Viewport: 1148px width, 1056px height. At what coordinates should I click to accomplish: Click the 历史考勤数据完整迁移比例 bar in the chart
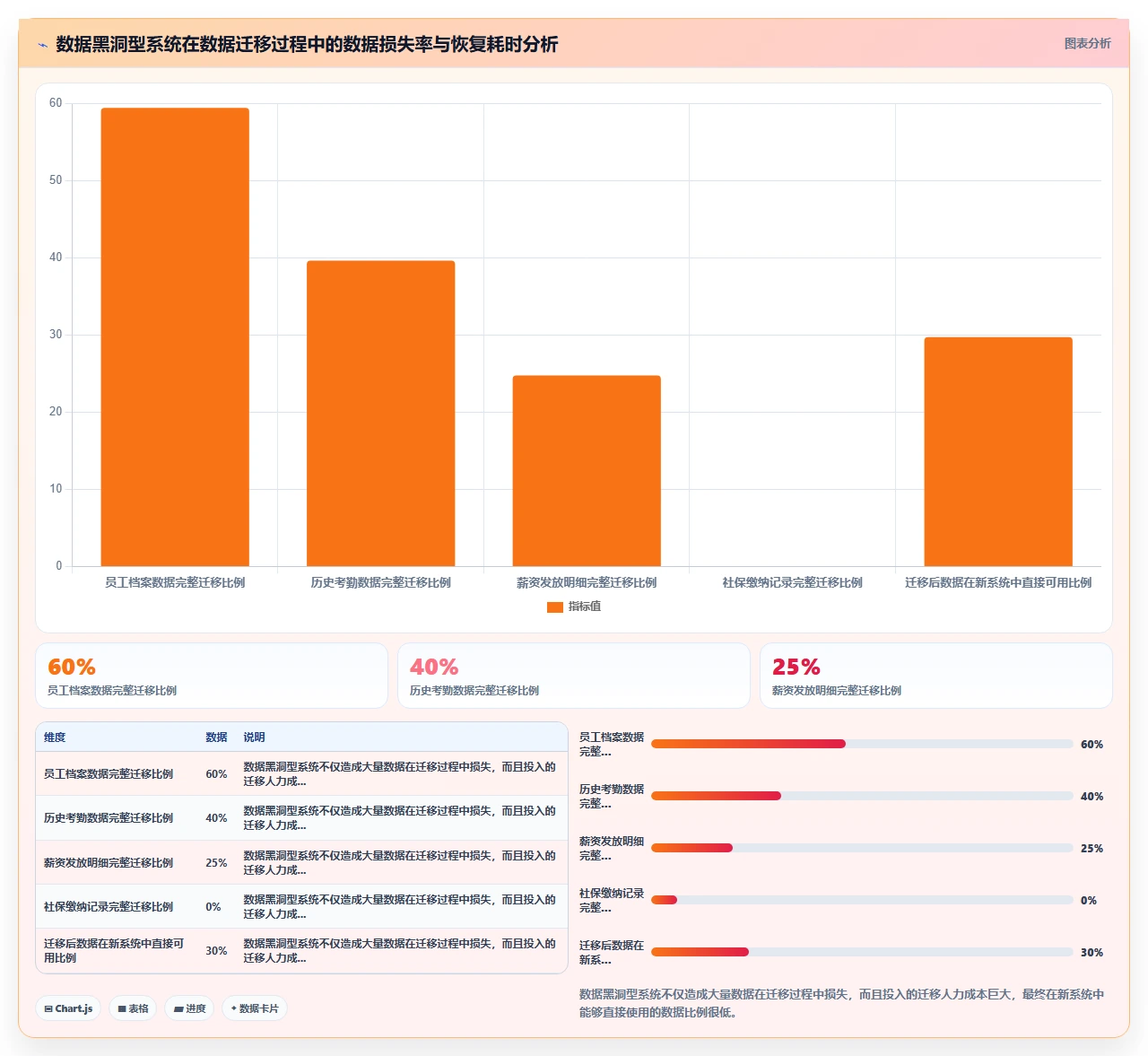[380, 414]
